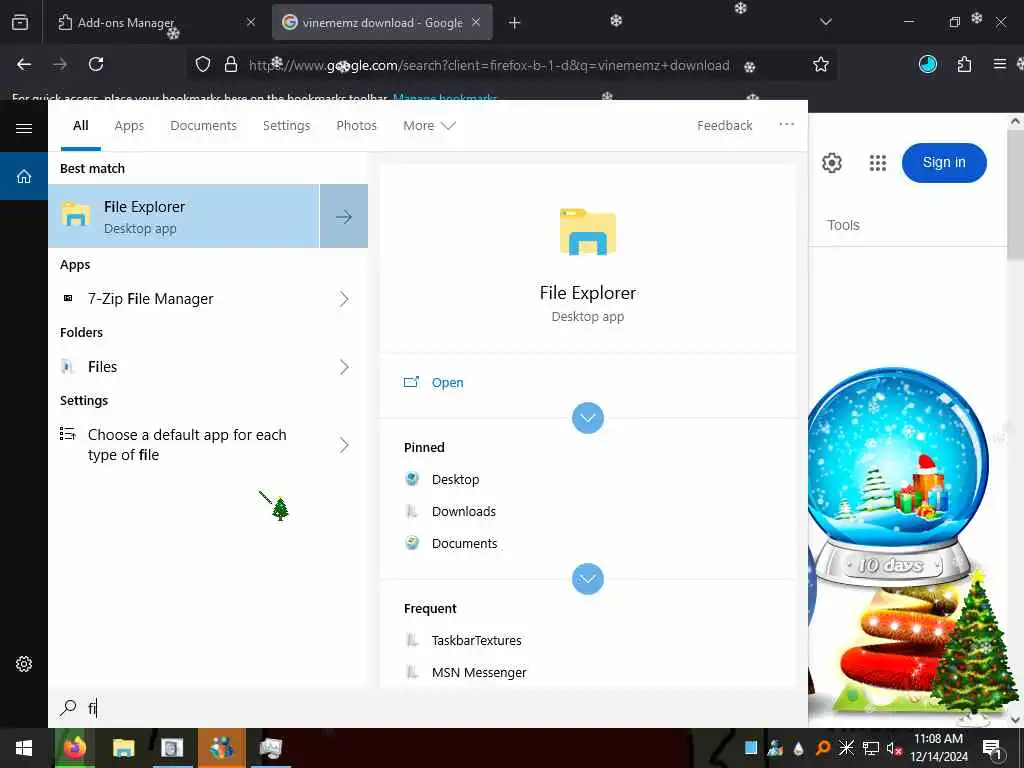Click Tools on the Google results page
Screen dimensions: 1024x768
(x=843, y=225)
